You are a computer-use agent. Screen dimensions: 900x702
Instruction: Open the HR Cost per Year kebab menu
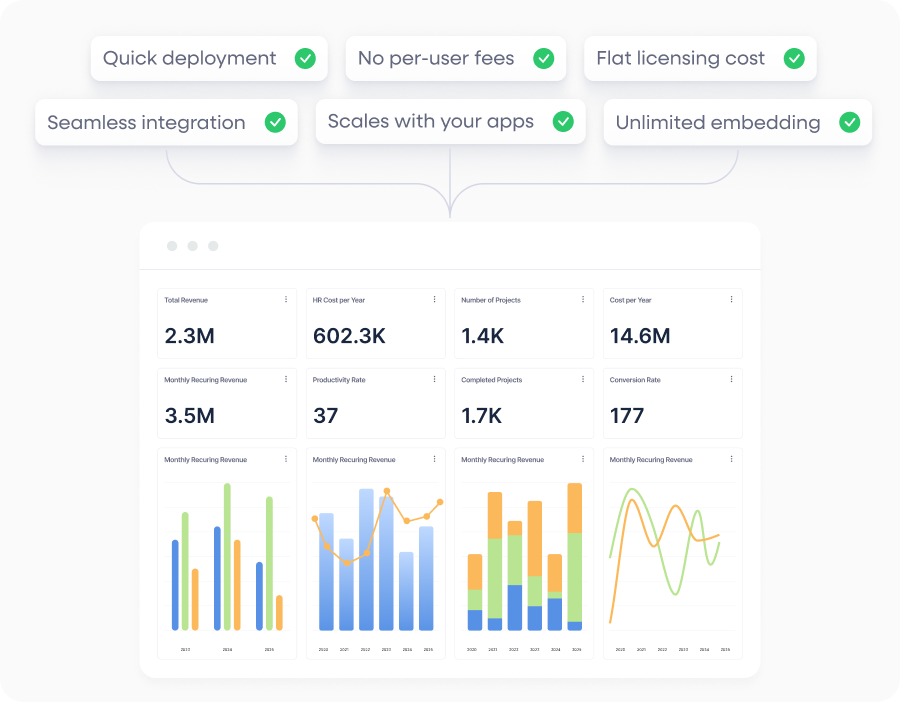pyautogui.click(x=434, y=300)
